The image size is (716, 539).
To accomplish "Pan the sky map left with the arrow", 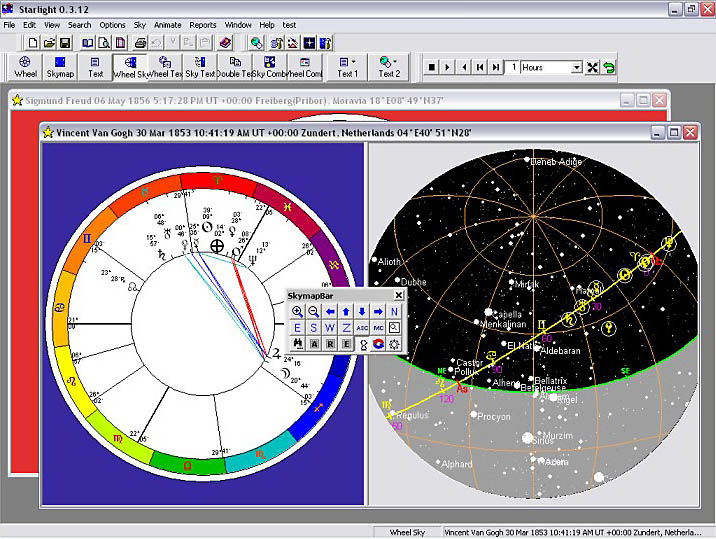I will [x=331, y=312].
